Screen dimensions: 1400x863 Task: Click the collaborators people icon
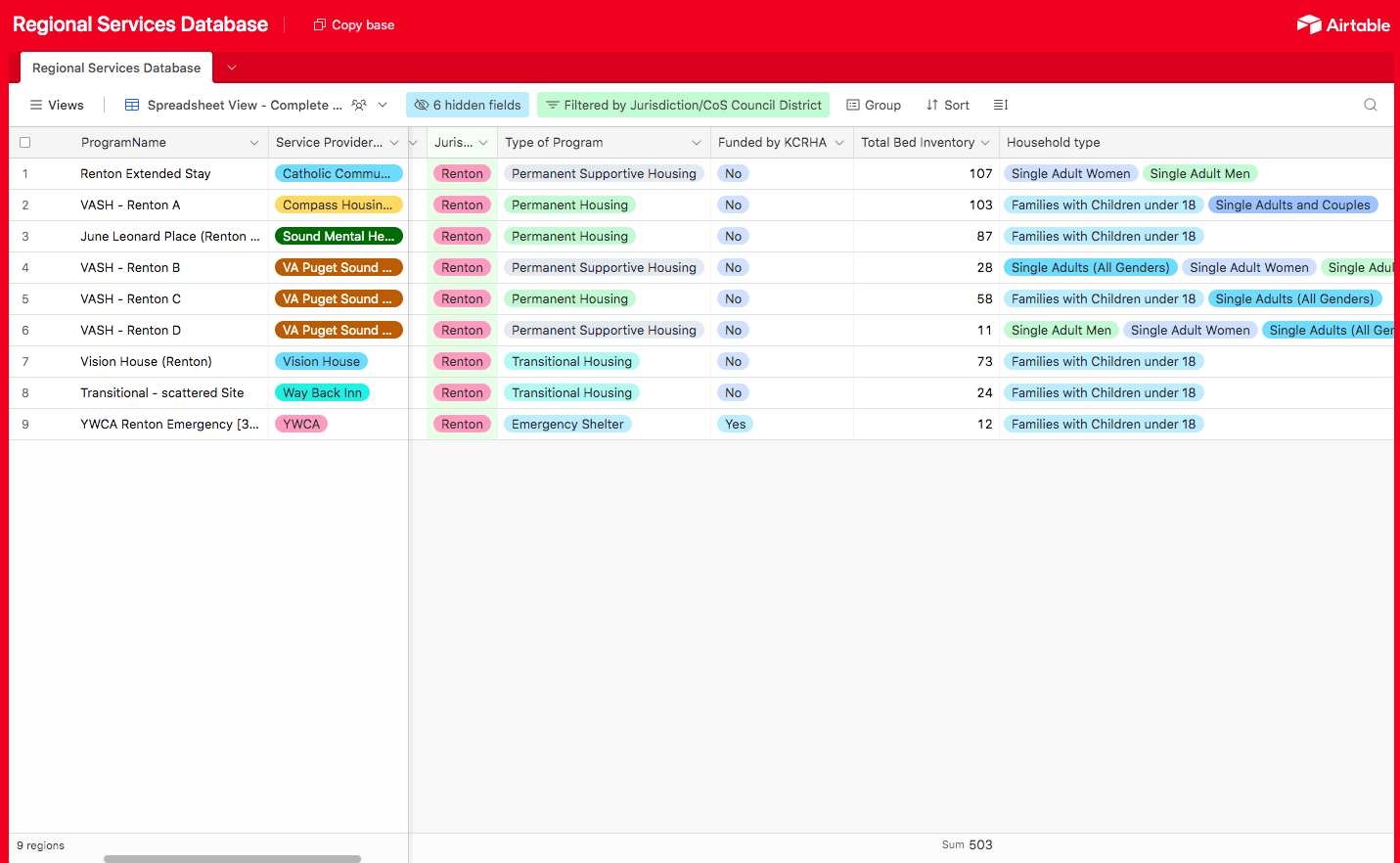click(359, 105)
